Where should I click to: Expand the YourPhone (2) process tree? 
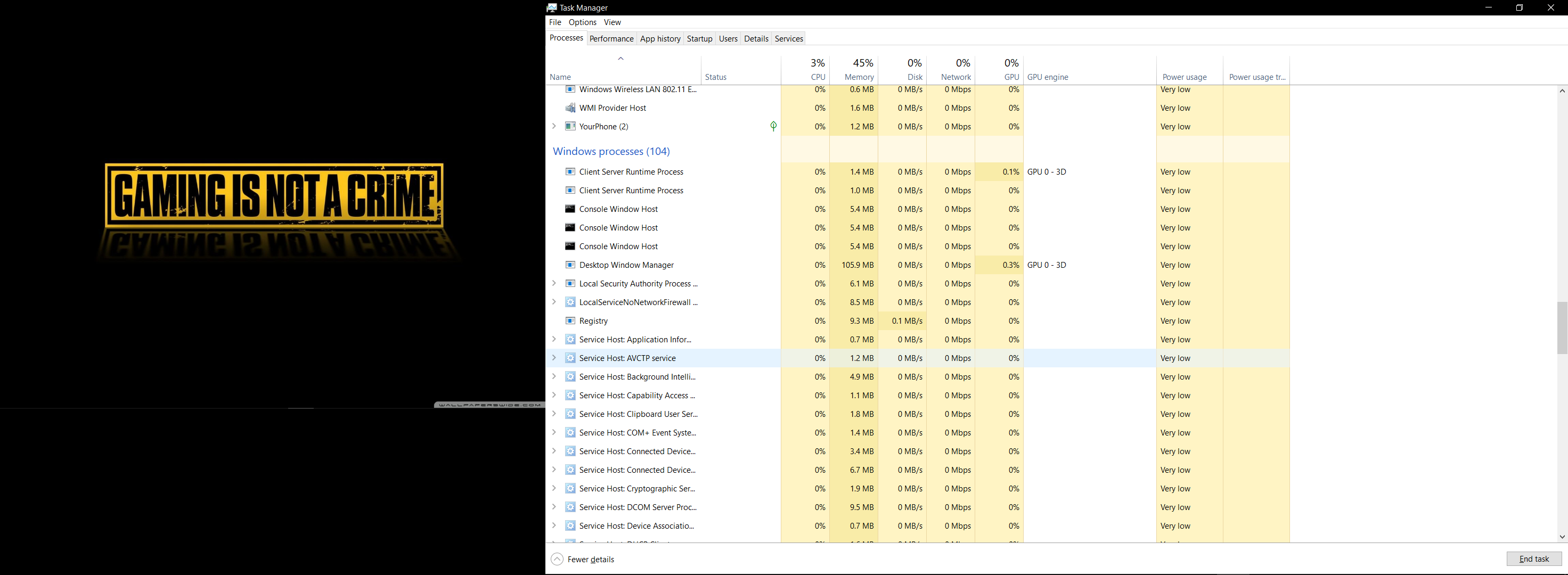coord(554,126)
